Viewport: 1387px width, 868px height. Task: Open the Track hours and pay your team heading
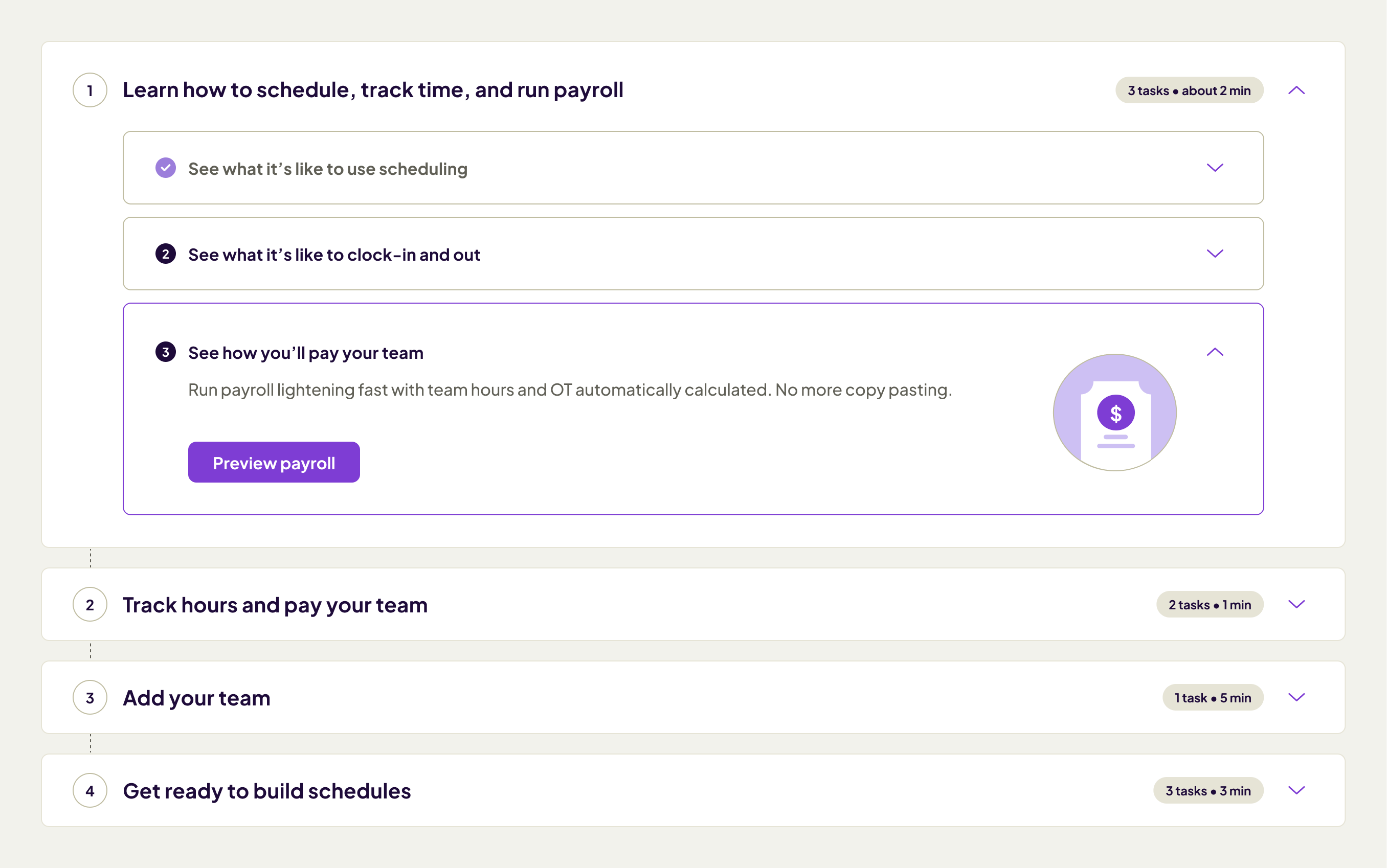[x=275, y=605]
